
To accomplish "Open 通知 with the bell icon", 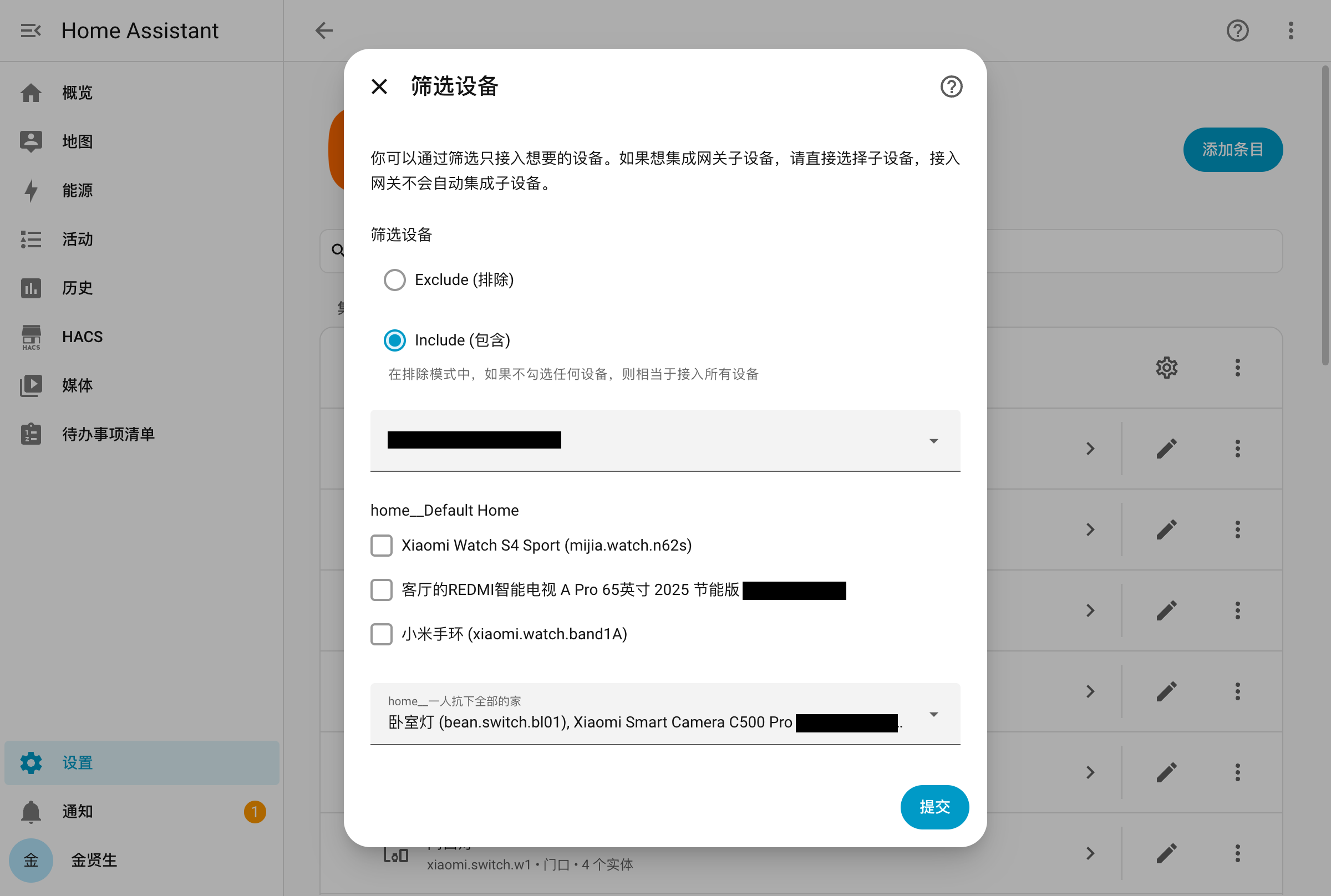I will pyautogui.click(x=31, y=811).
